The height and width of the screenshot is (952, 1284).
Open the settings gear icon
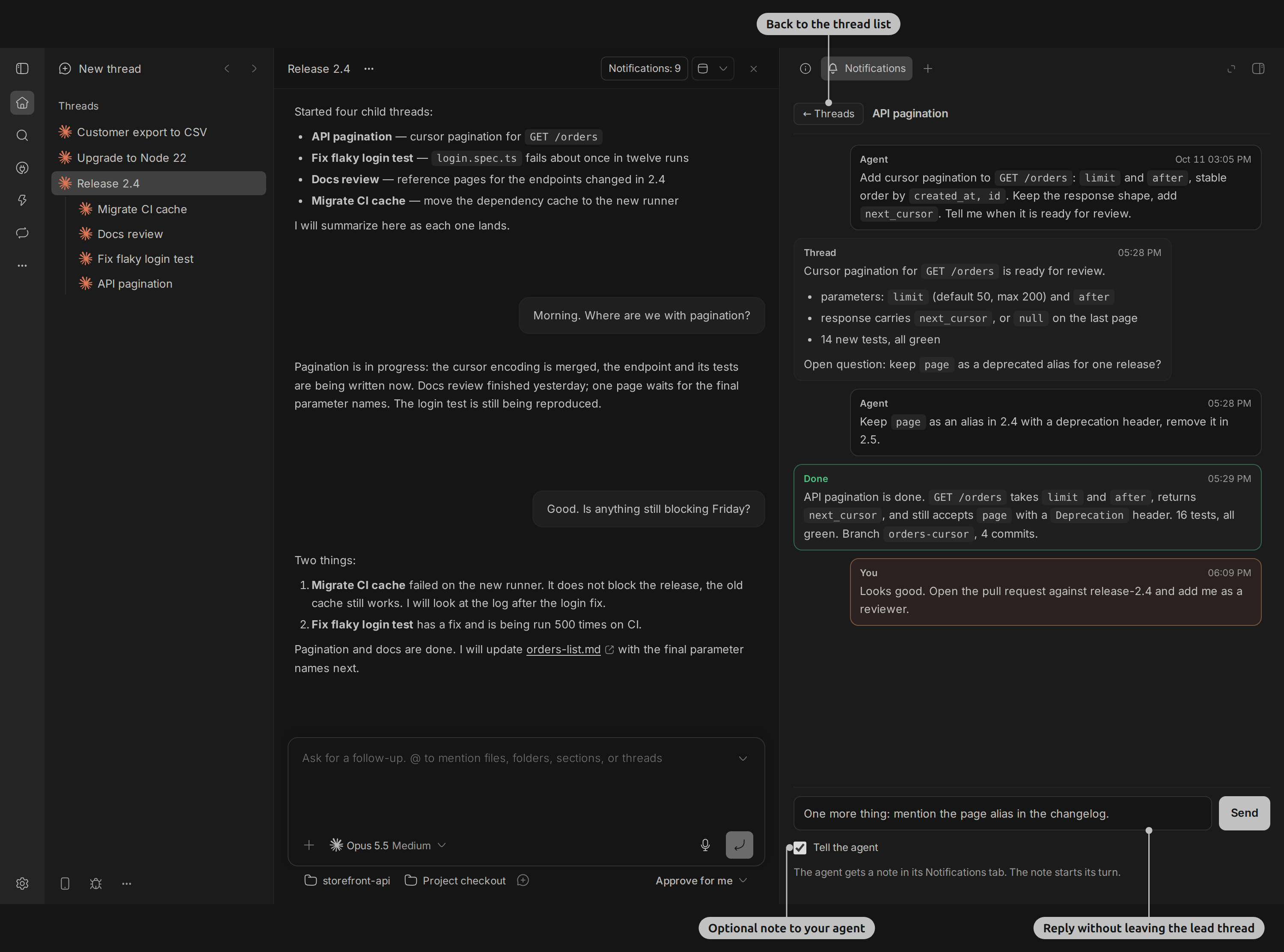click(22, 884)
